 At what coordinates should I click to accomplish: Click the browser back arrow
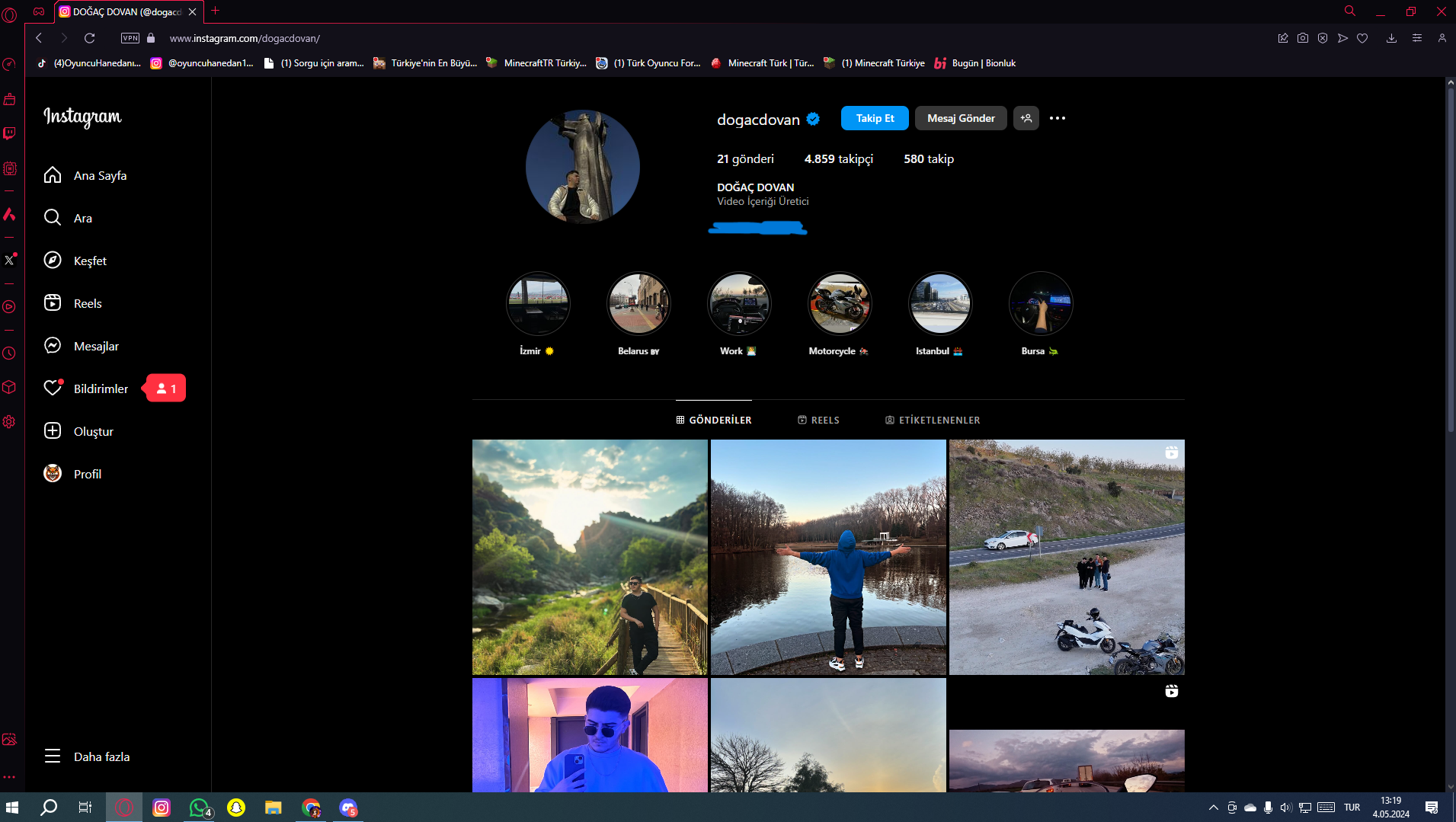click(x=39, y=38)
